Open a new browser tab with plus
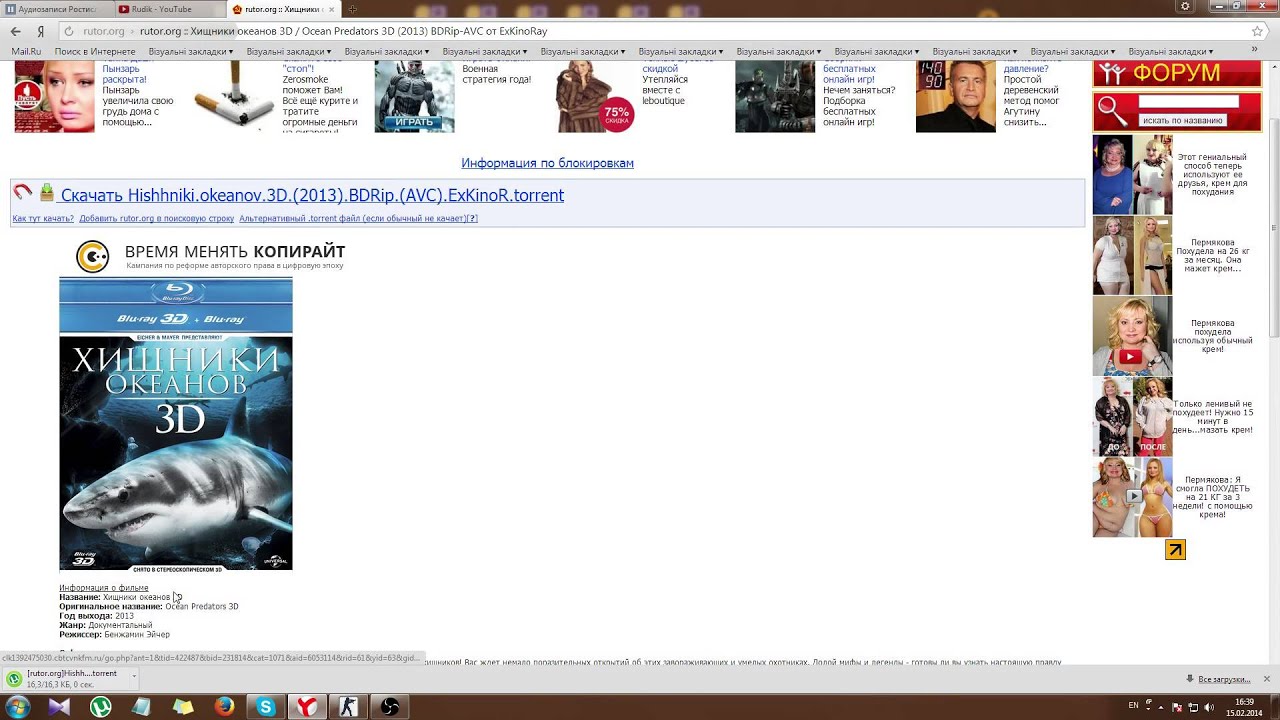Viewport: 1280px width, 720px height. coord(352,9)
